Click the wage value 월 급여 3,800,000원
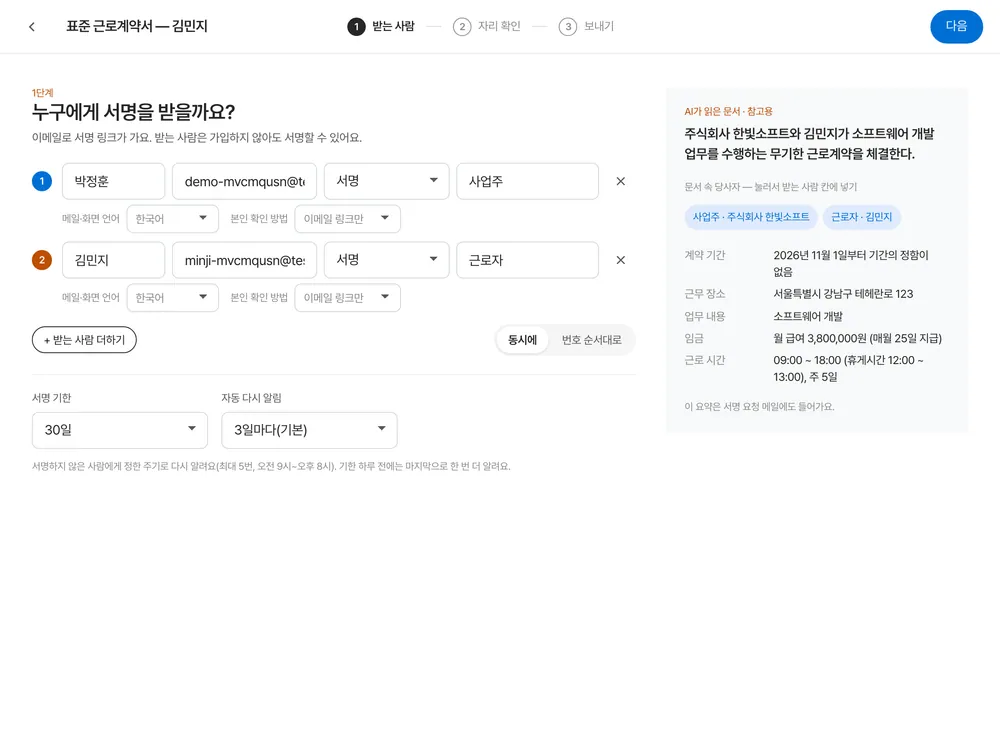This screenshot has height=755, width=1000. coord(858,339)
